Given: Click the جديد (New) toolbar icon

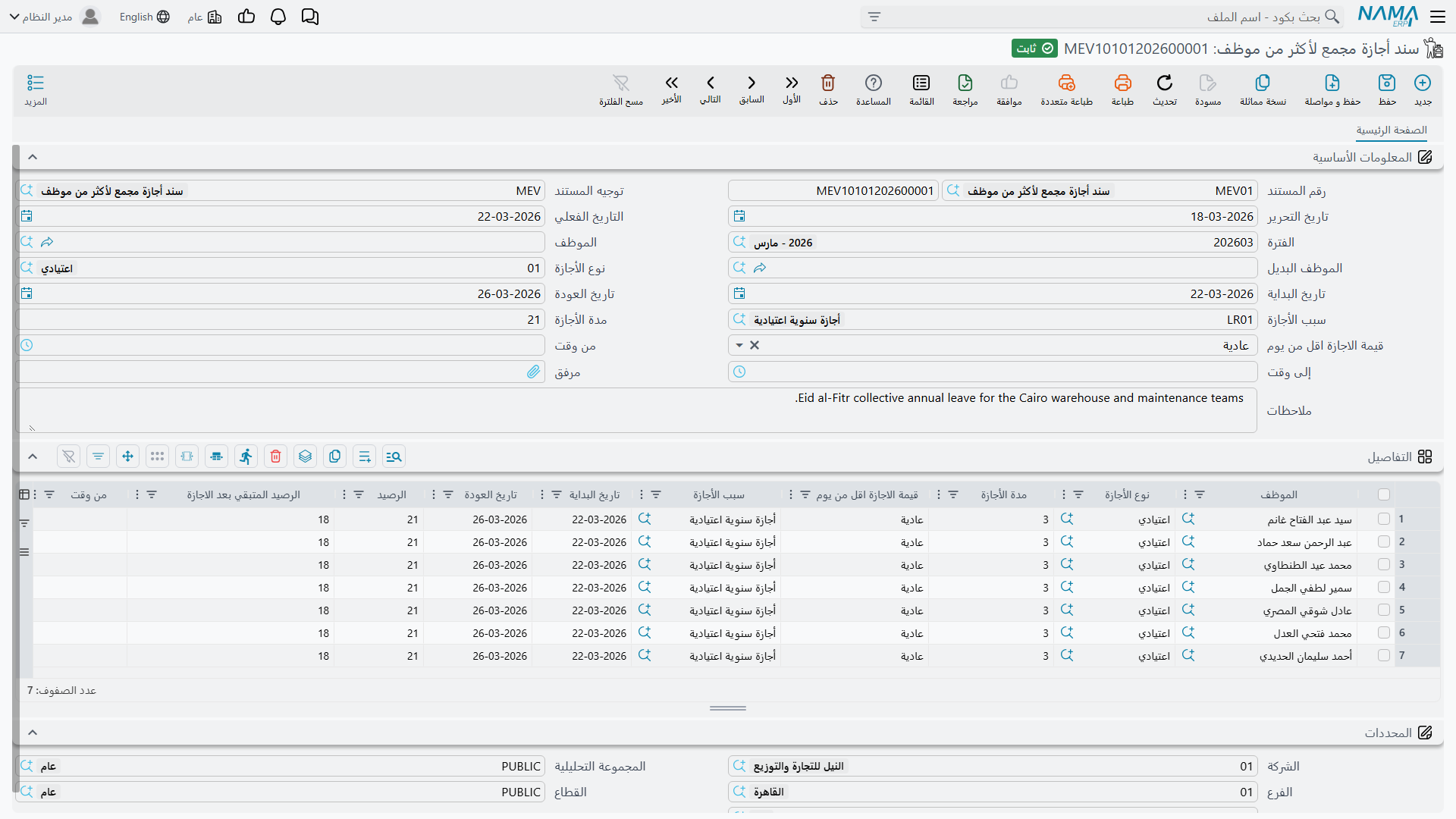Looking at the screenshot, I should coord(1423,83).
